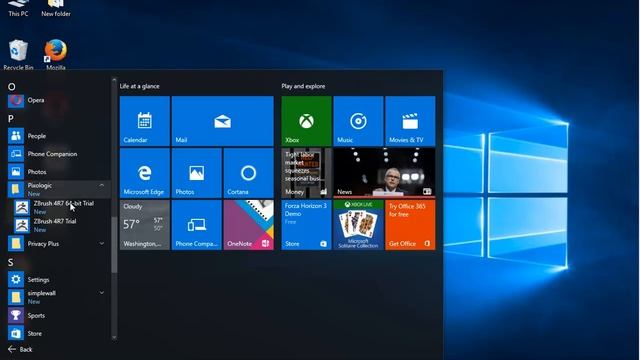Open the Photos tile
This screenshot has width=640, height=360.
pos(196,173)
